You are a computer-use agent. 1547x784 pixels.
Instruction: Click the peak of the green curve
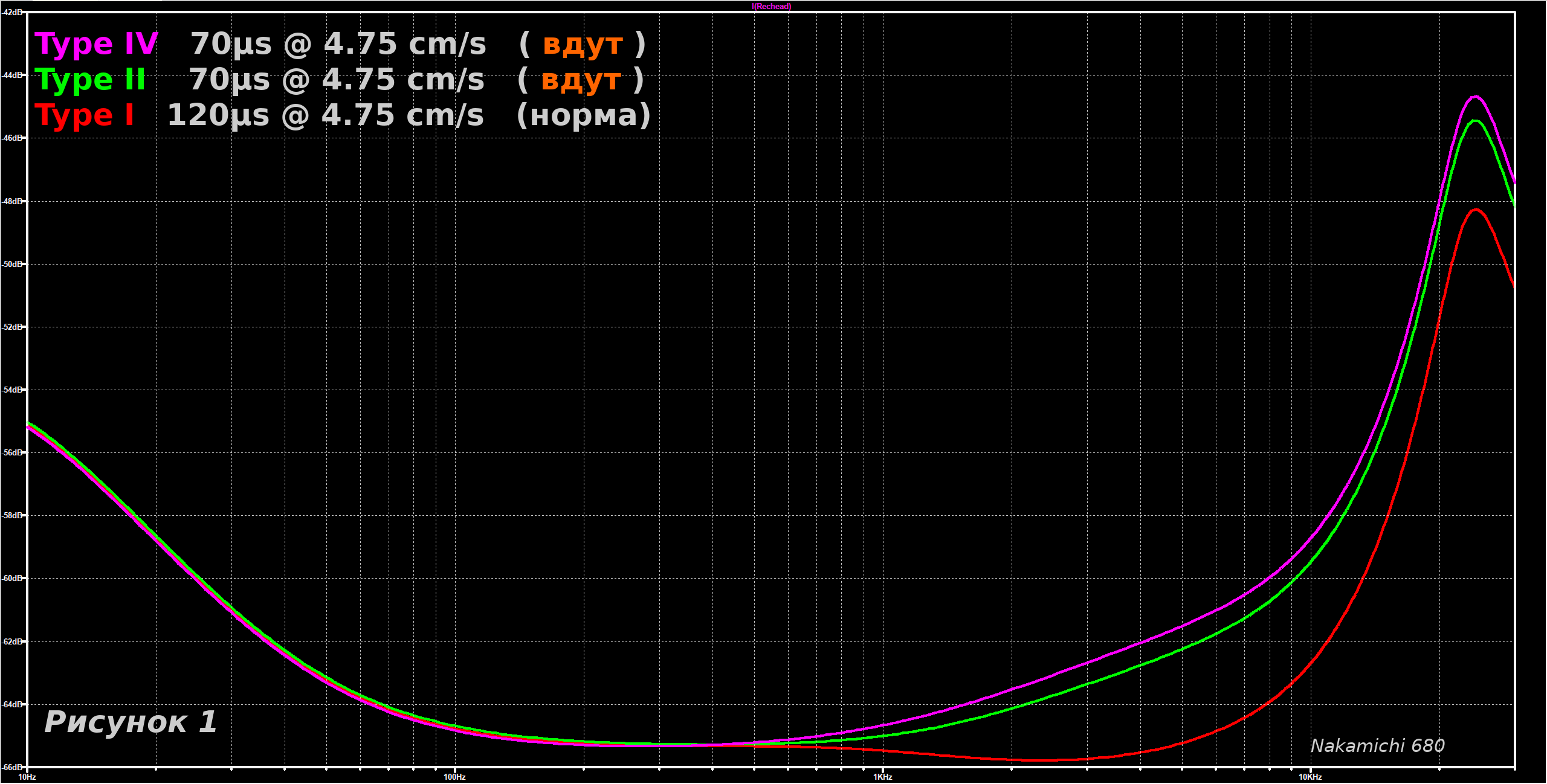[1476, 121]
